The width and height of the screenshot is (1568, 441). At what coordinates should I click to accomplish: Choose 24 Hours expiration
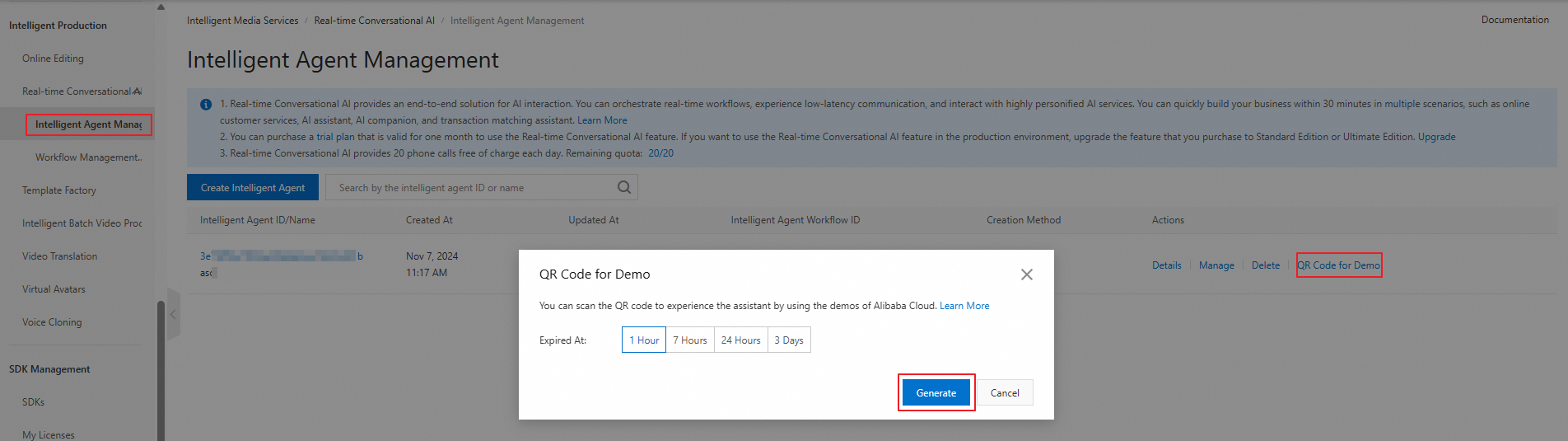tap(740, 340)
